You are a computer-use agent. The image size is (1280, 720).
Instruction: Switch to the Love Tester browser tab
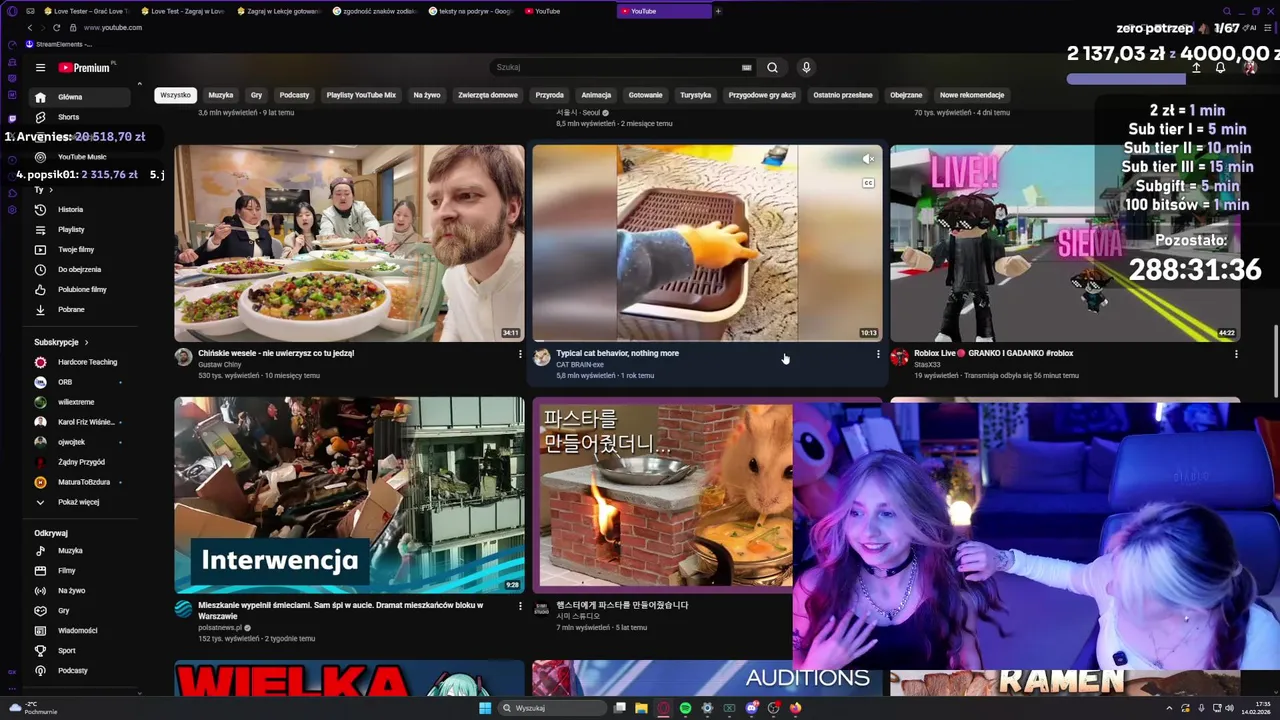pos(88,11)
